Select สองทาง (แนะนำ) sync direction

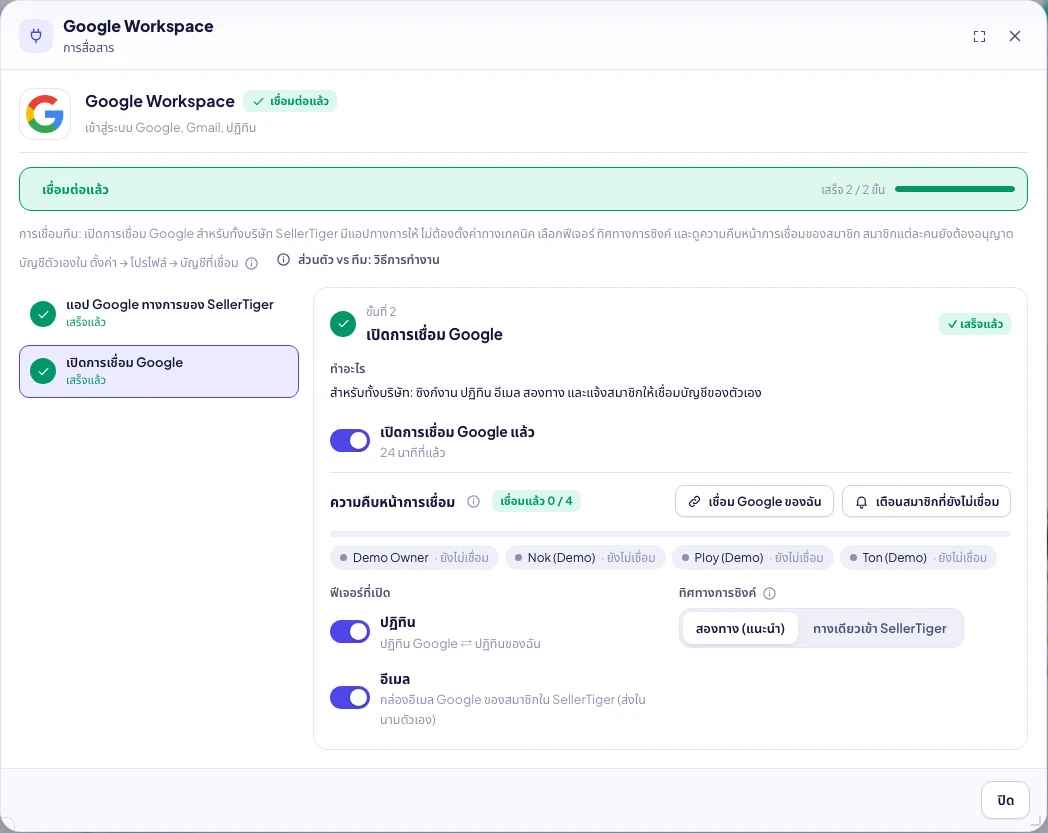tap(740, 628)
